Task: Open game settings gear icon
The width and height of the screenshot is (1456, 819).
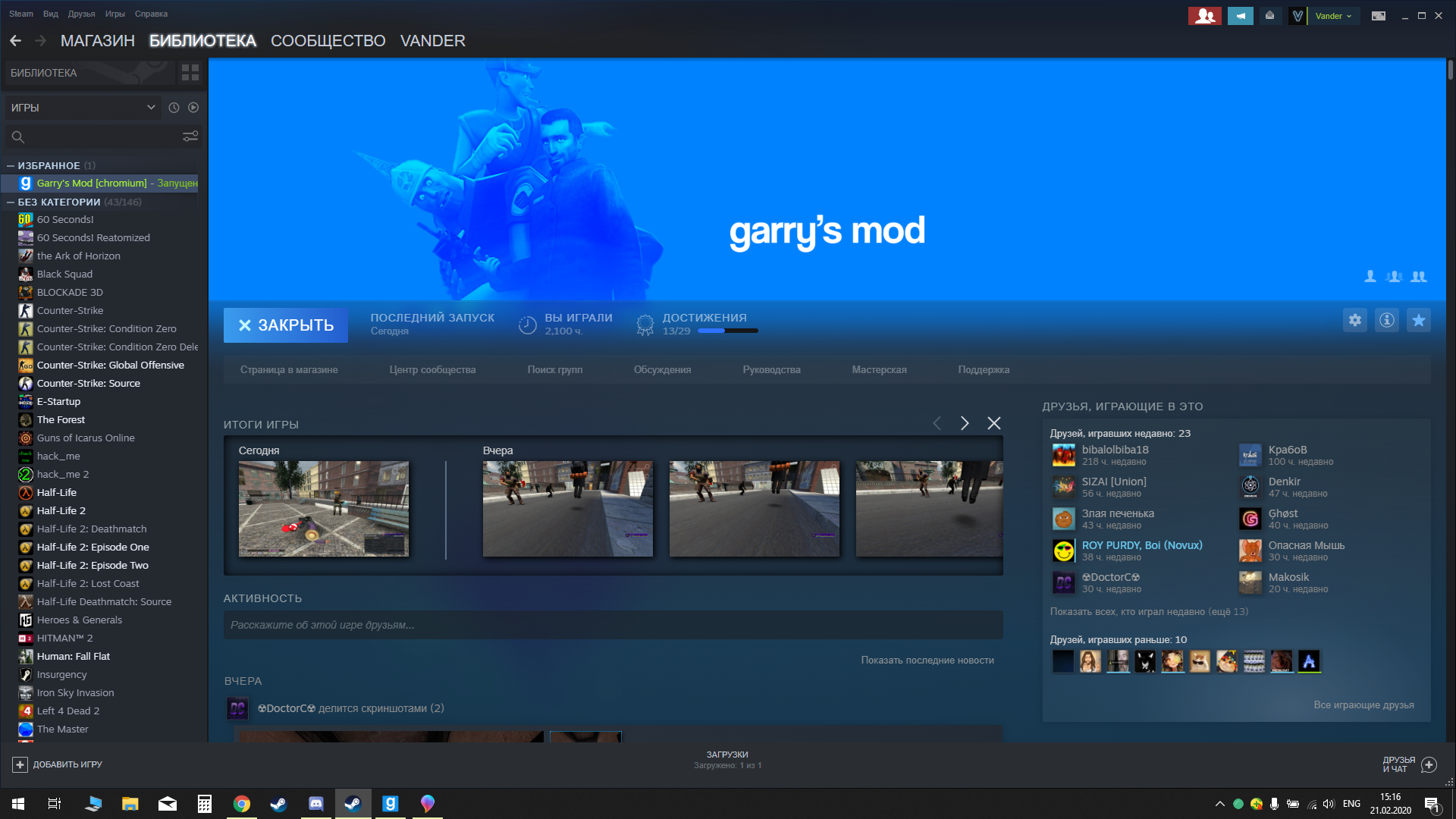Action: pos(1355,320)
